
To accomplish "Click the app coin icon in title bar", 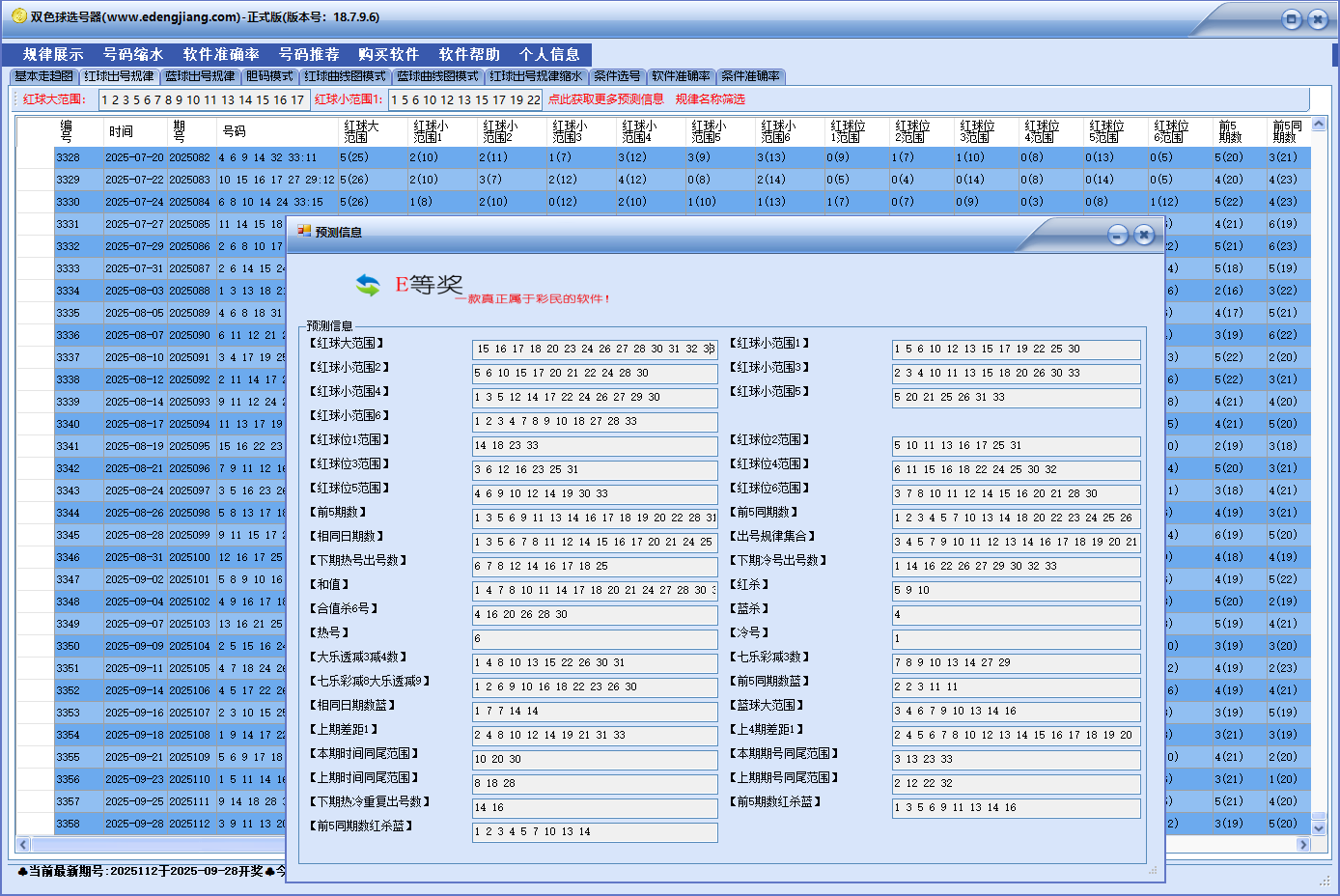I will pos(18,16).
